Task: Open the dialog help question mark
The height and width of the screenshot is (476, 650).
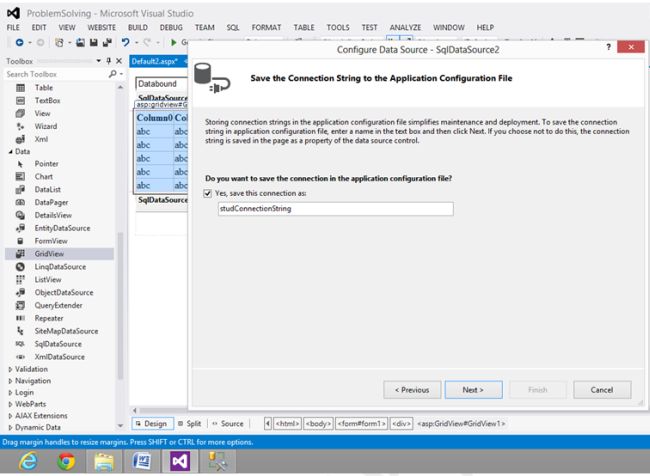Action: pos(609,47)
